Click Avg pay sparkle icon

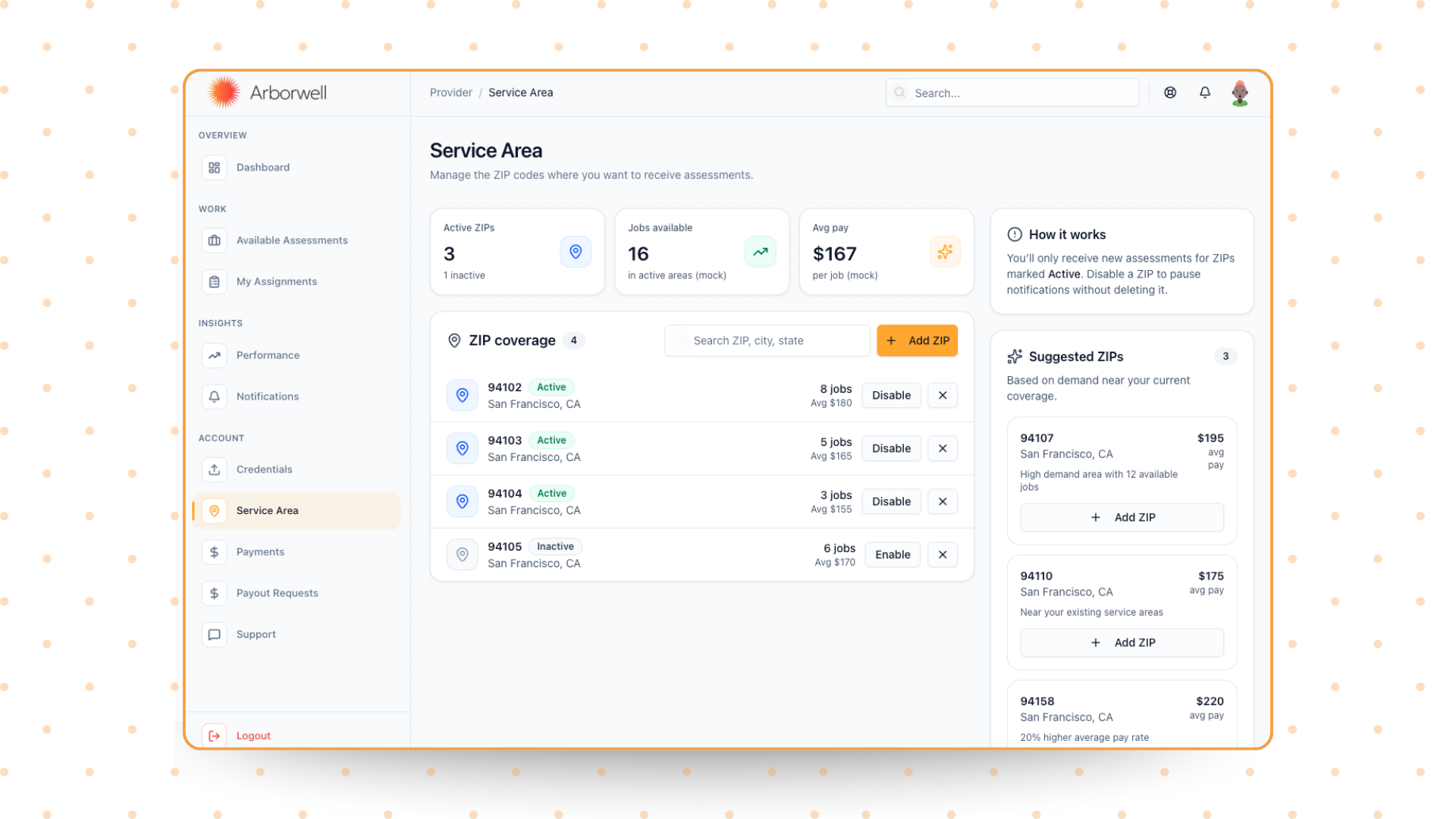point(944,252)
